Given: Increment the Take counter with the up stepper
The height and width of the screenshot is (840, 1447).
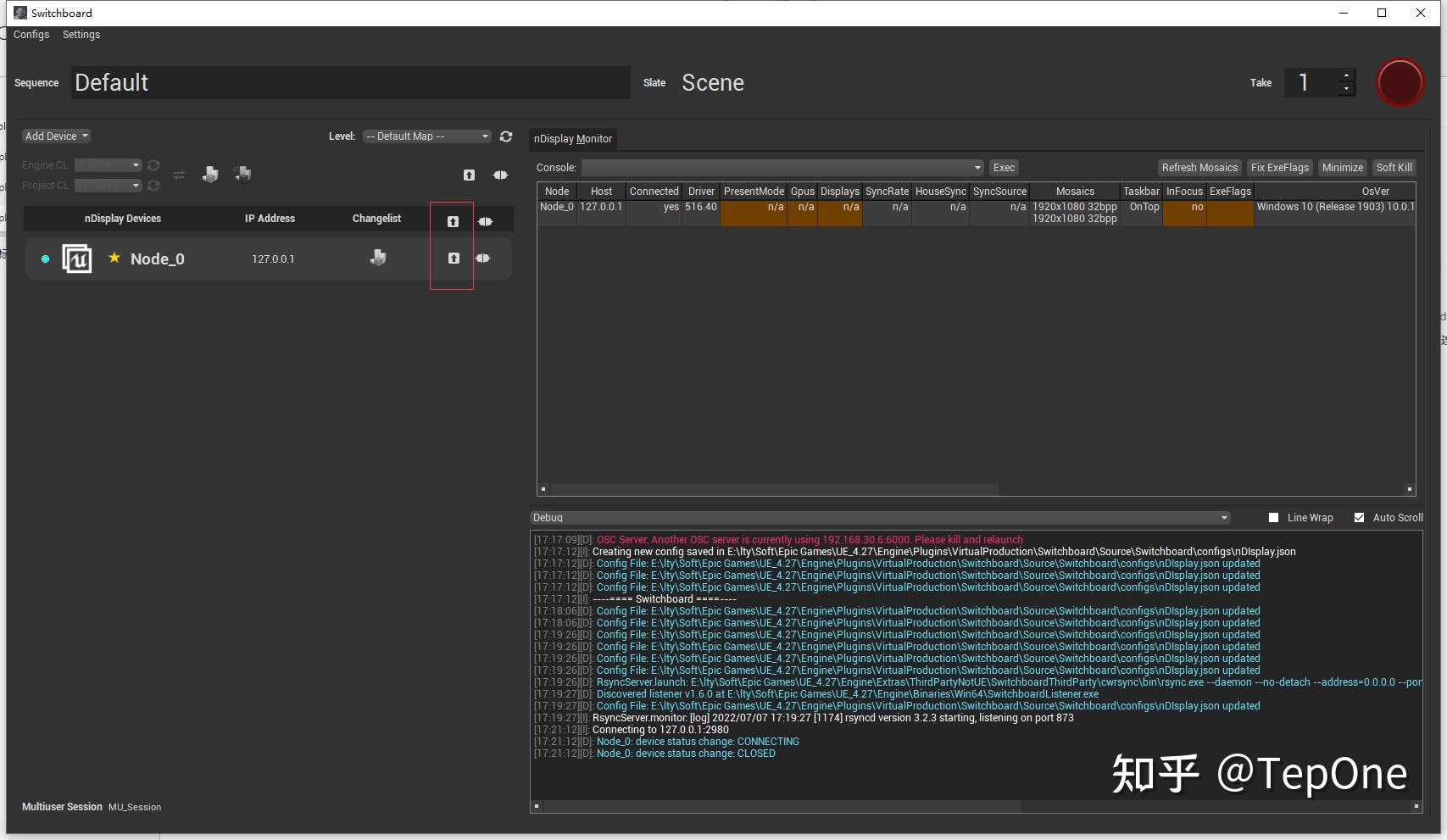Looking at the screenshot, I should (1346, 77).
